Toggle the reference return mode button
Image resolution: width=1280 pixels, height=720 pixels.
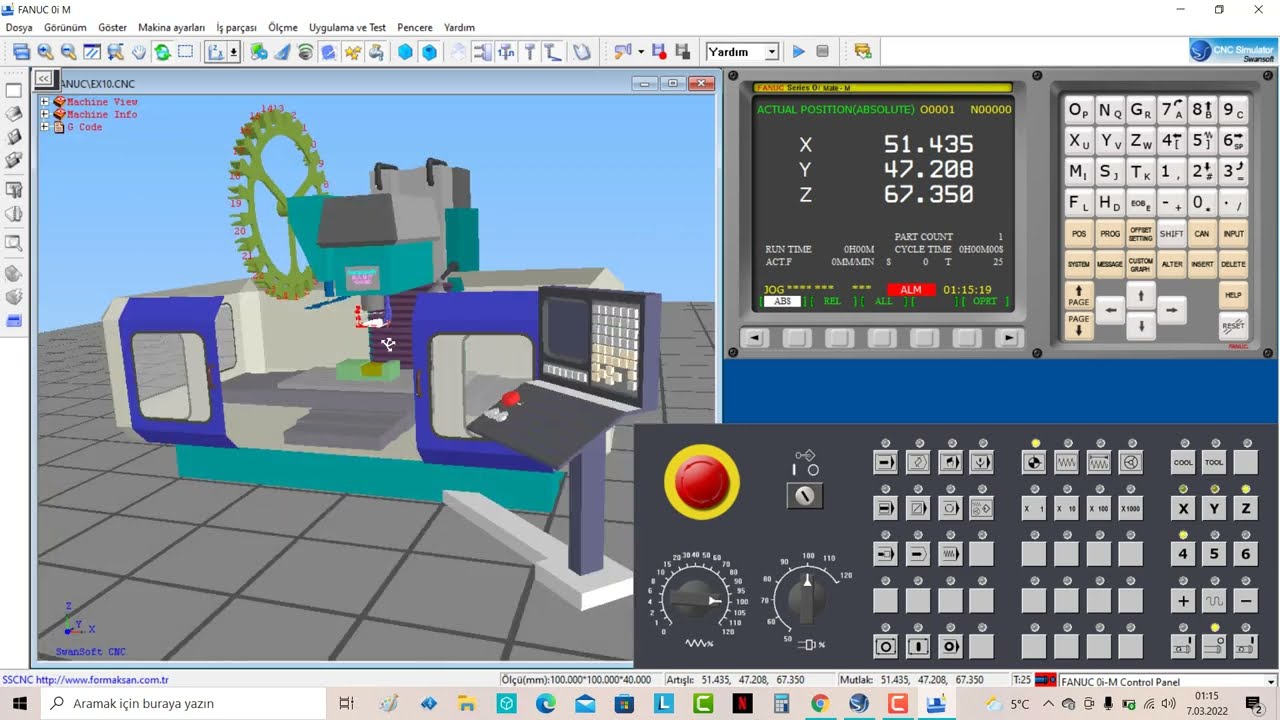(1034, 463)
